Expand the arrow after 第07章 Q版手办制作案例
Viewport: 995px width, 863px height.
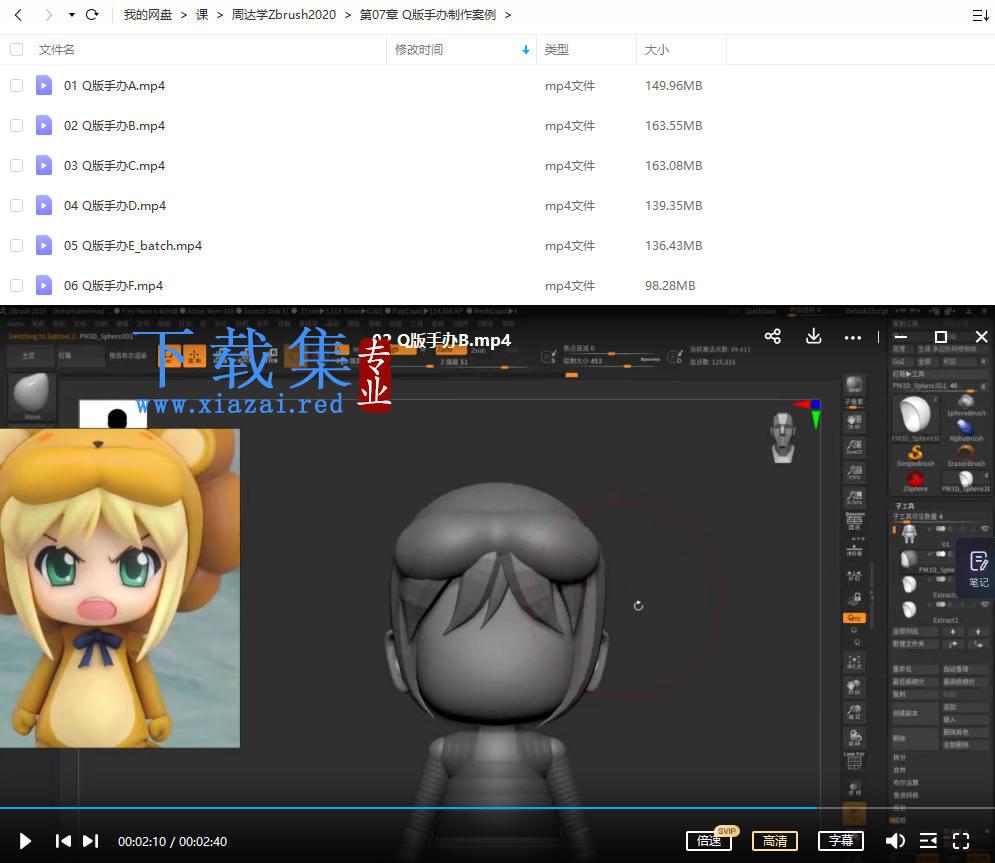coord(508,15)
